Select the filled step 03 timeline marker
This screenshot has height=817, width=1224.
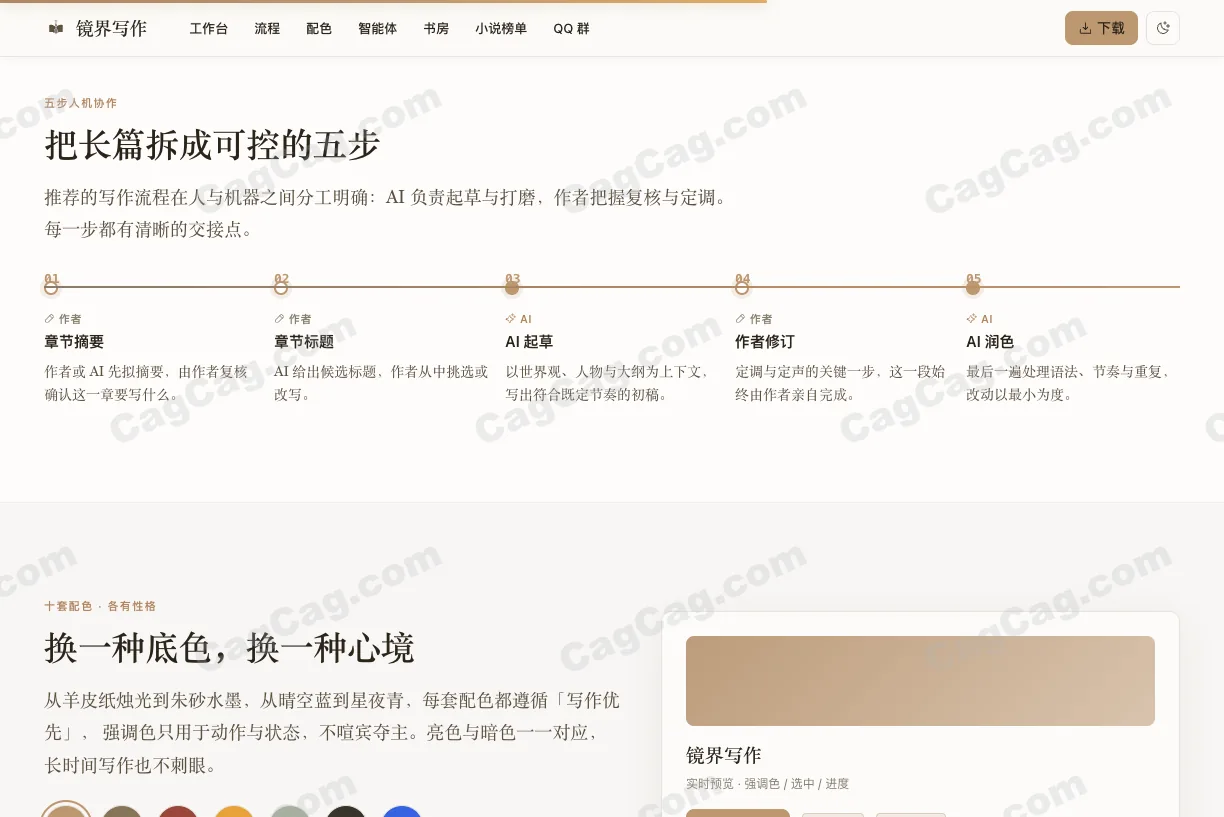512,288
